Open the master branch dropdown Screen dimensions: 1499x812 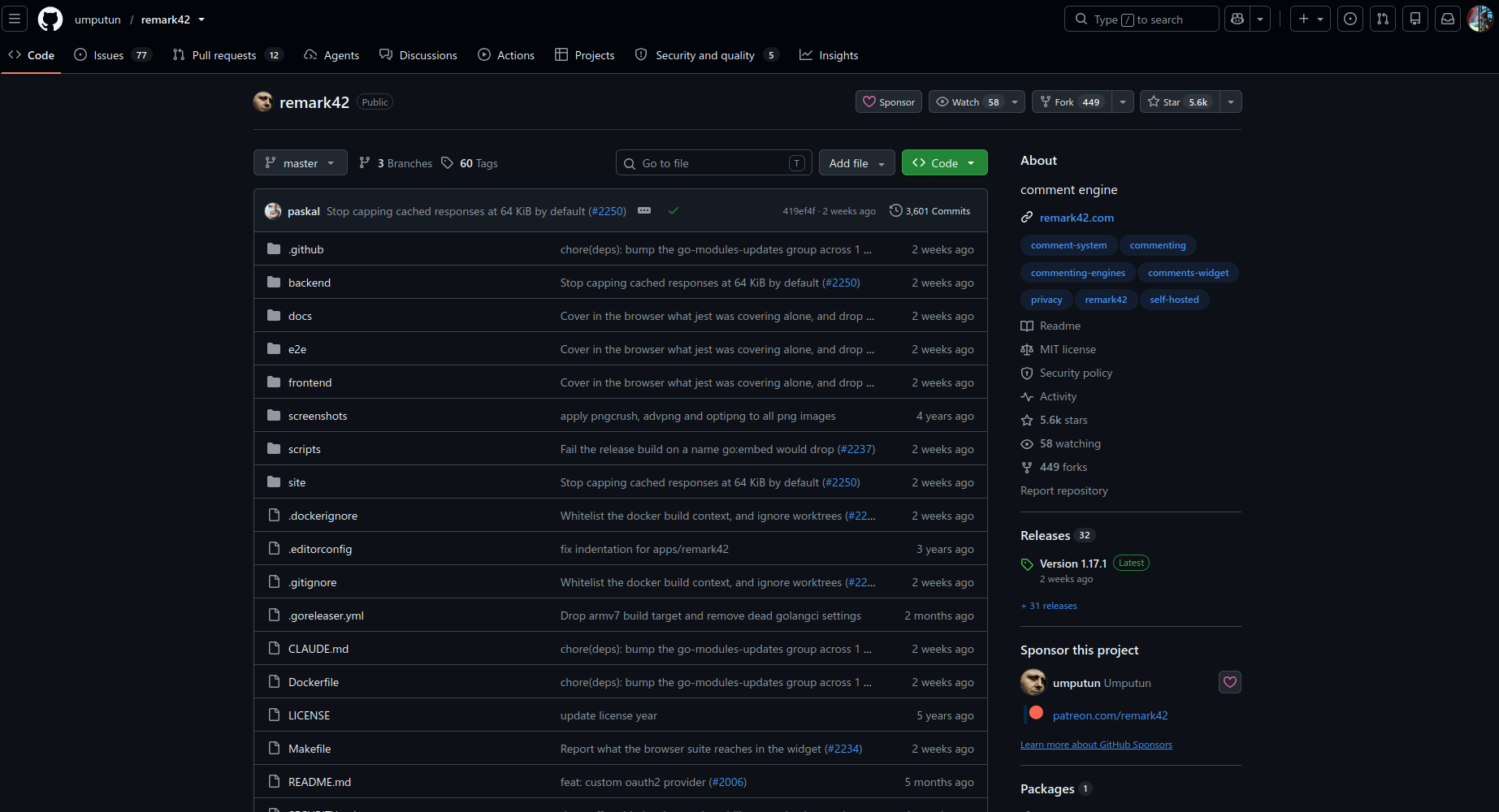tap(301, 162)
